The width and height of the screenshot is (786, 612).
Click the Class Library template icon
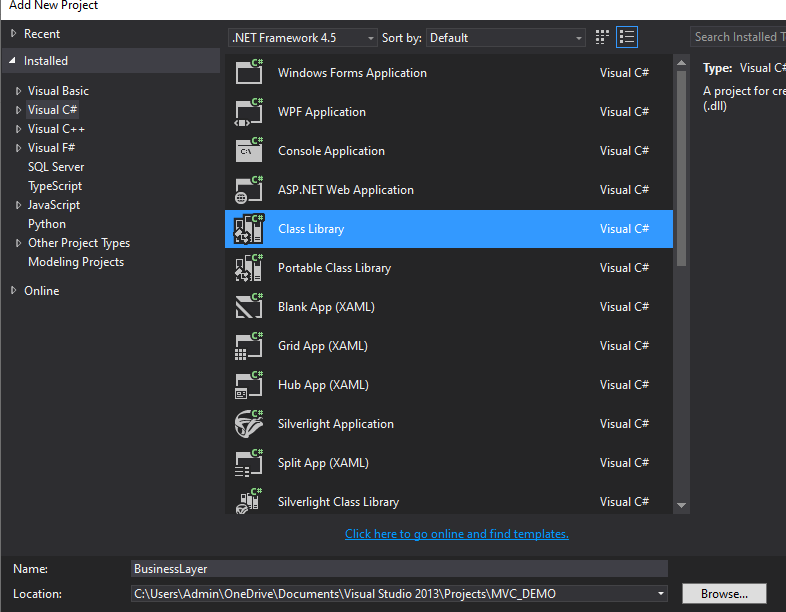point(249,229)
